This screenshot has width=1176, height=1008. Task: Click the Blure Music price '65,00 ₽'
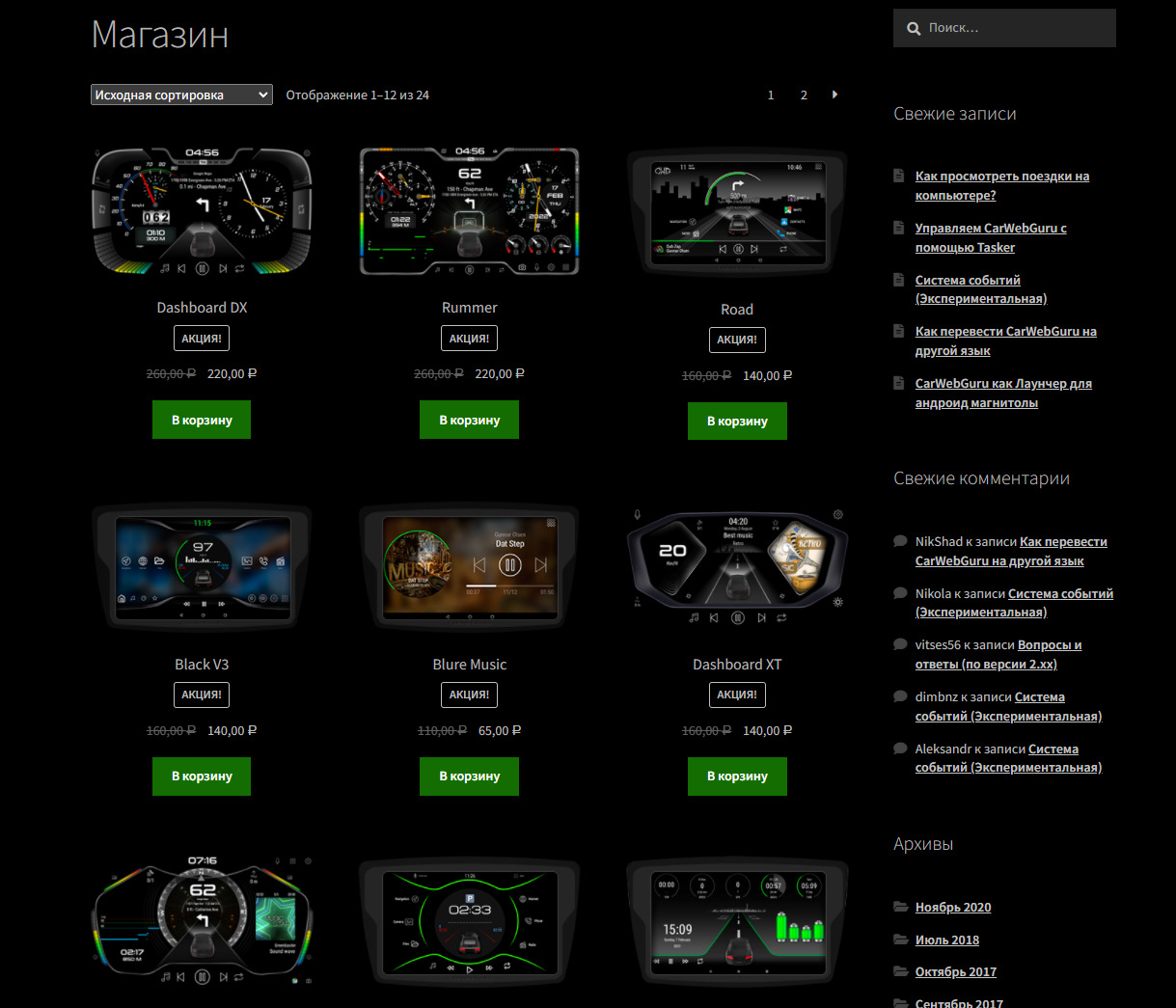click(x=500, y=730)
